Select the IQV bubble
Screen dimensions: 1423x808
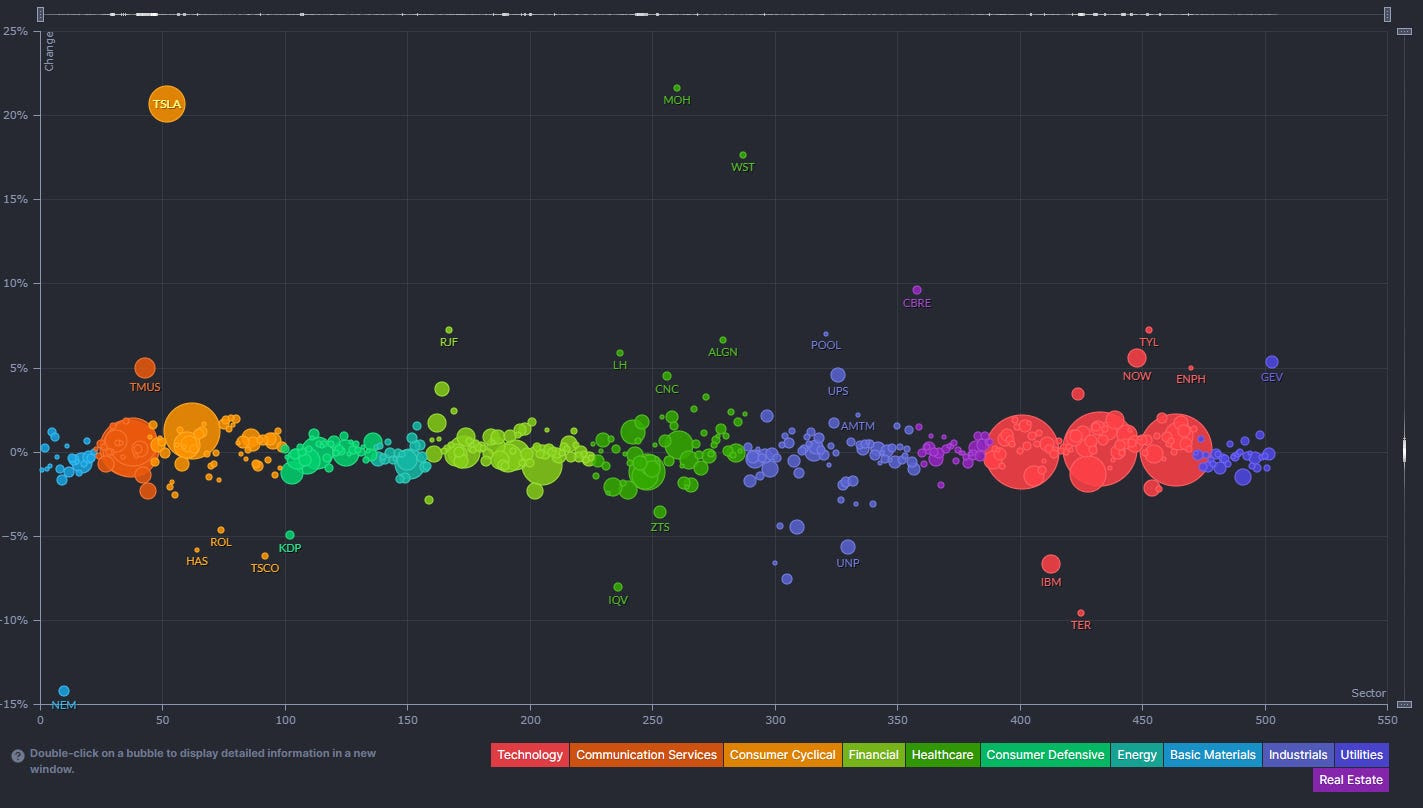pyautogui.click(x=618, y=587)
